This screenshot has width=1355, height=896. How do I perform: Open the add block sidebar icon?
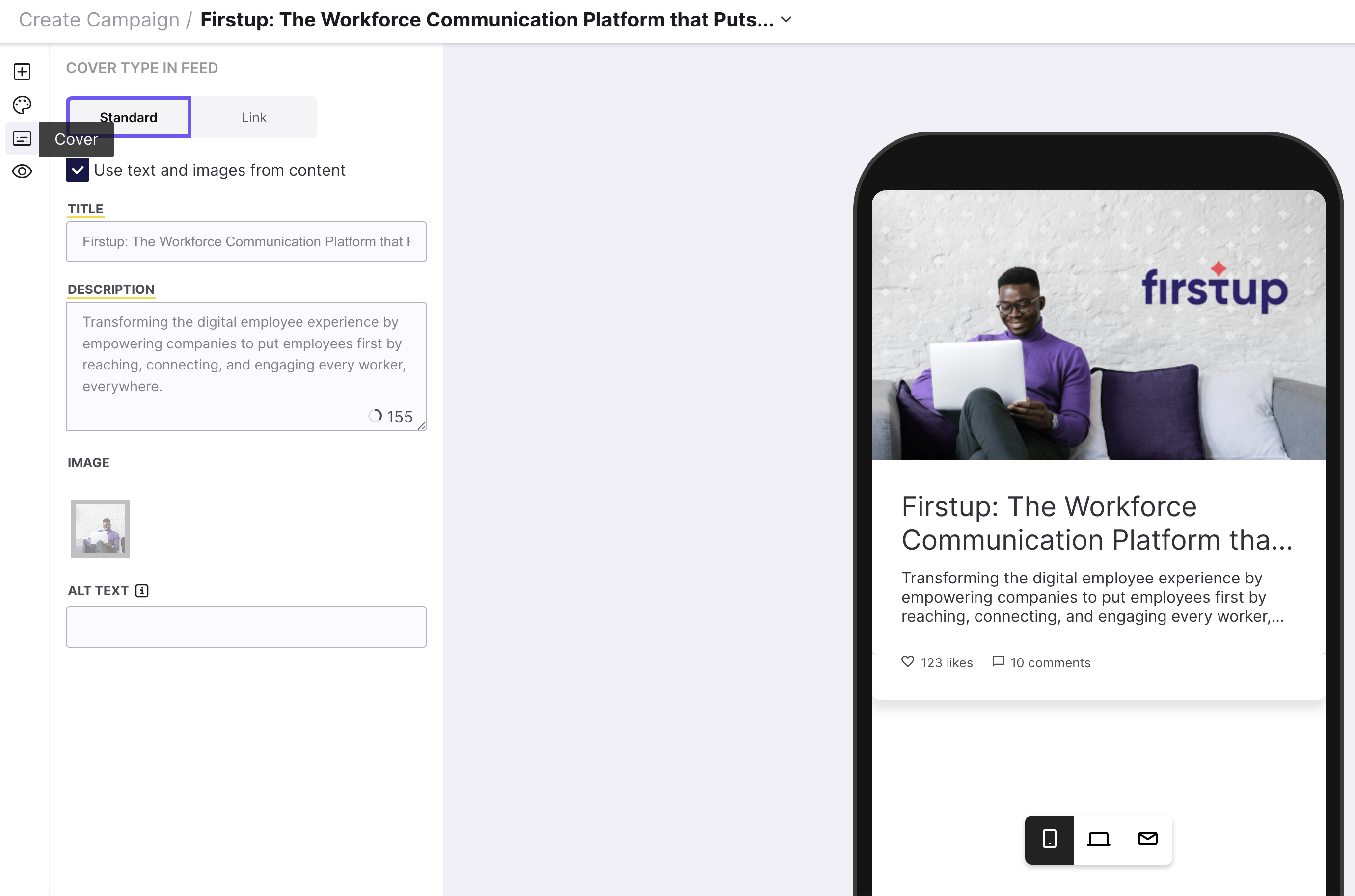[22, 72]
